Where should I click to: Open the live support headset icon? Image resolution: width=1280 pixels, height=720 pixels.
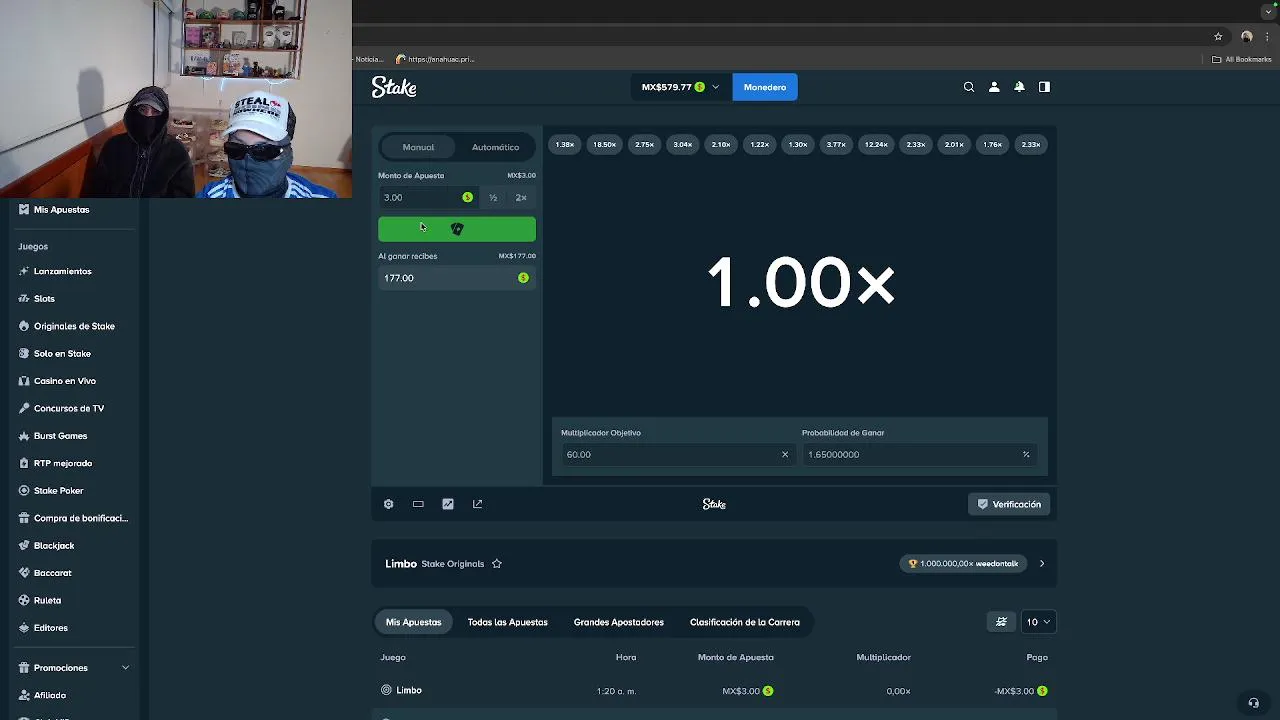point(1253,703)
